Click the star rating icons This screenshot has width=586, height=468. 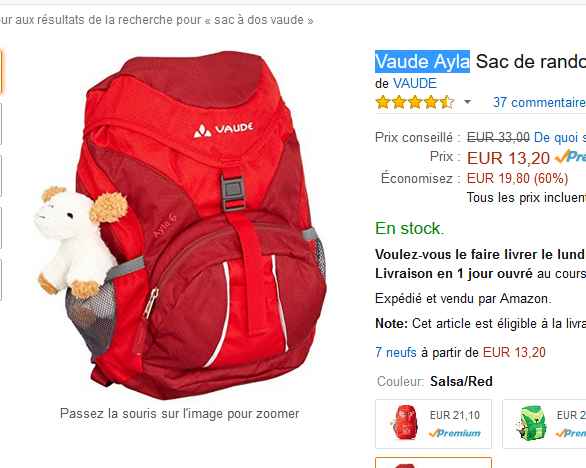(x=415, y=102)
